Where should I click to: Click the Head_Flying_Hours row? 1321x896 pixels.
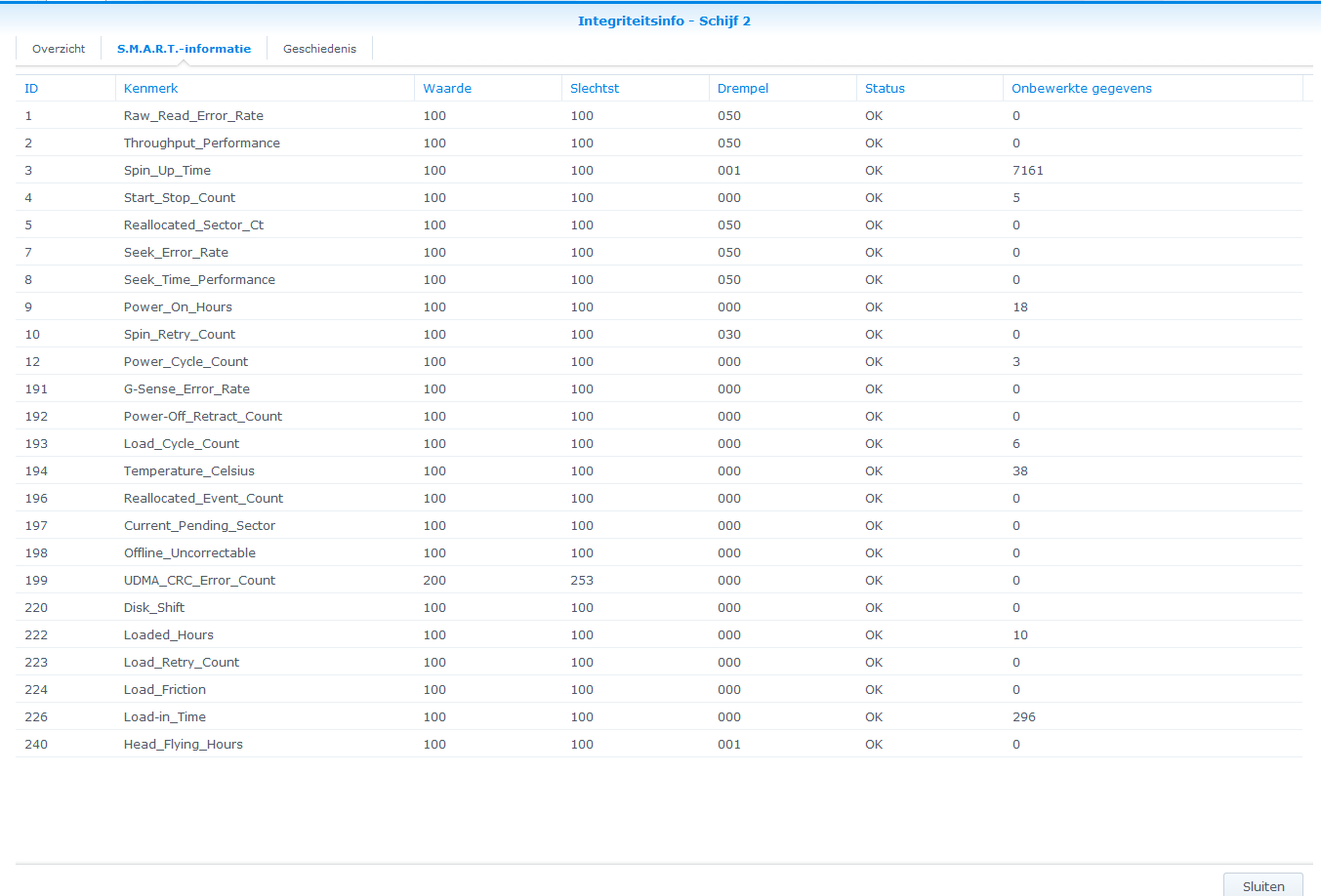[x=183, y=745]
